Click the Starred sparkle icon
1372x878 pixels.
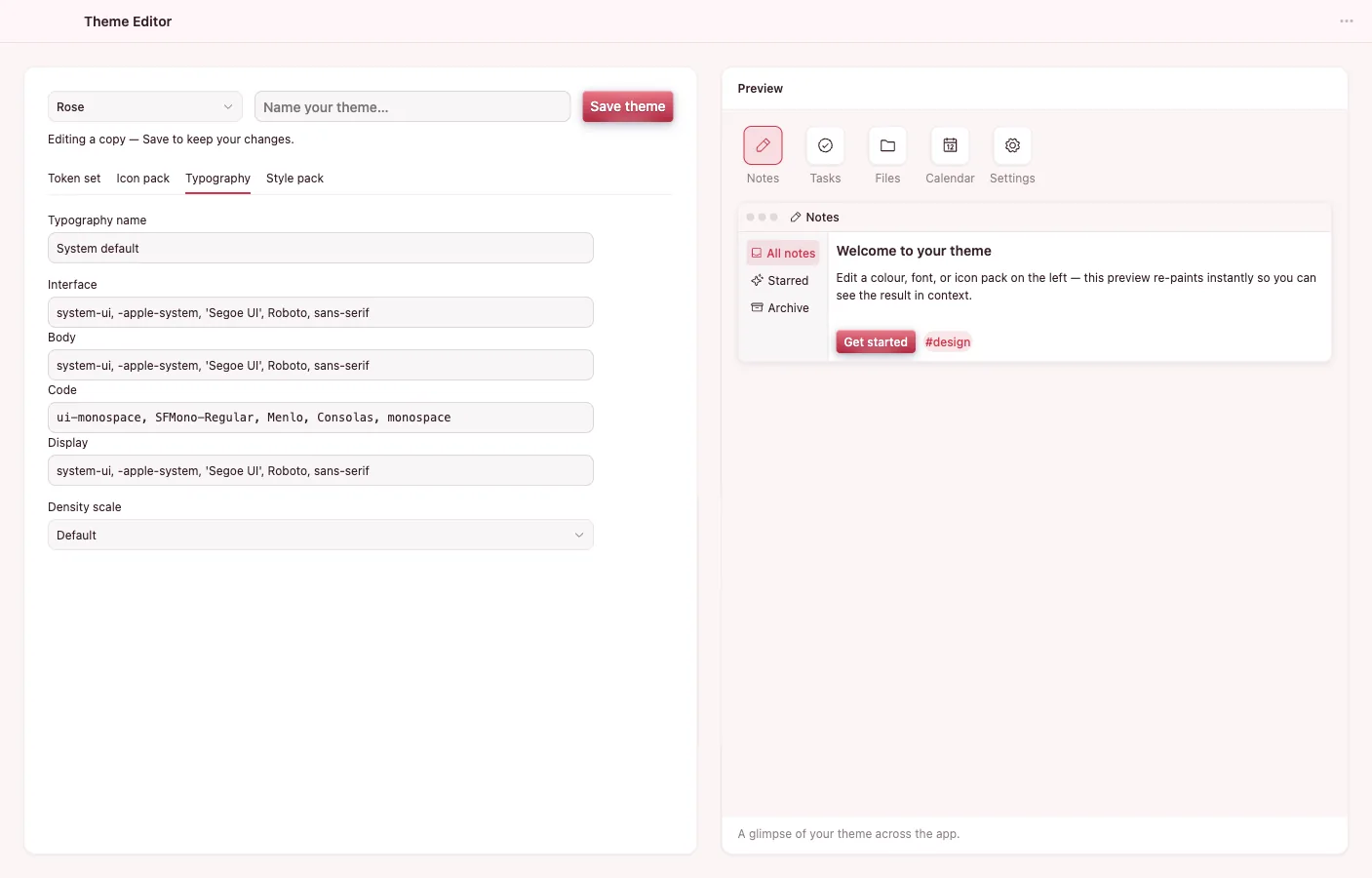click(757, 280)
